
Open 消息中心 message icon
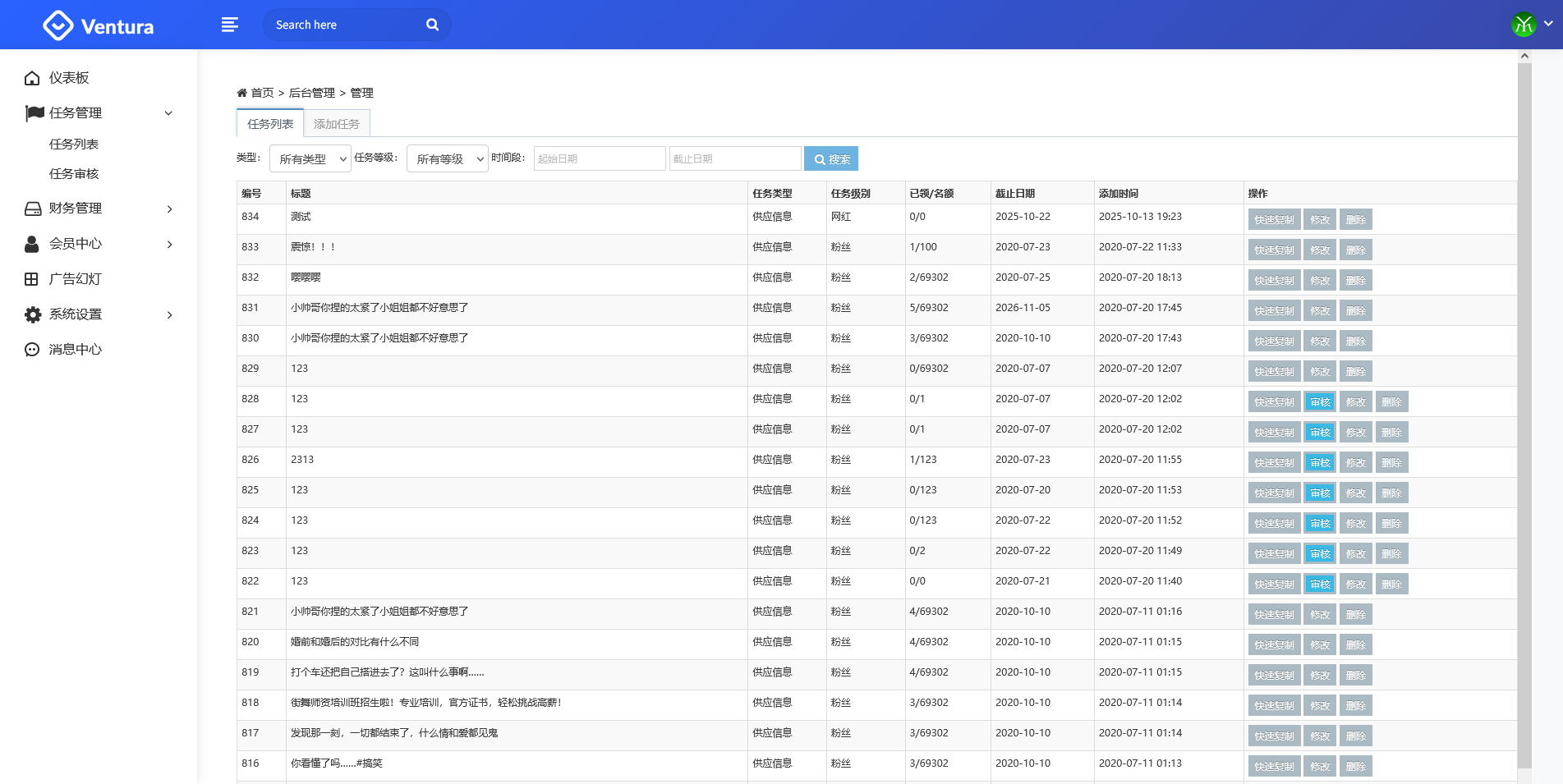click(32, 350)
